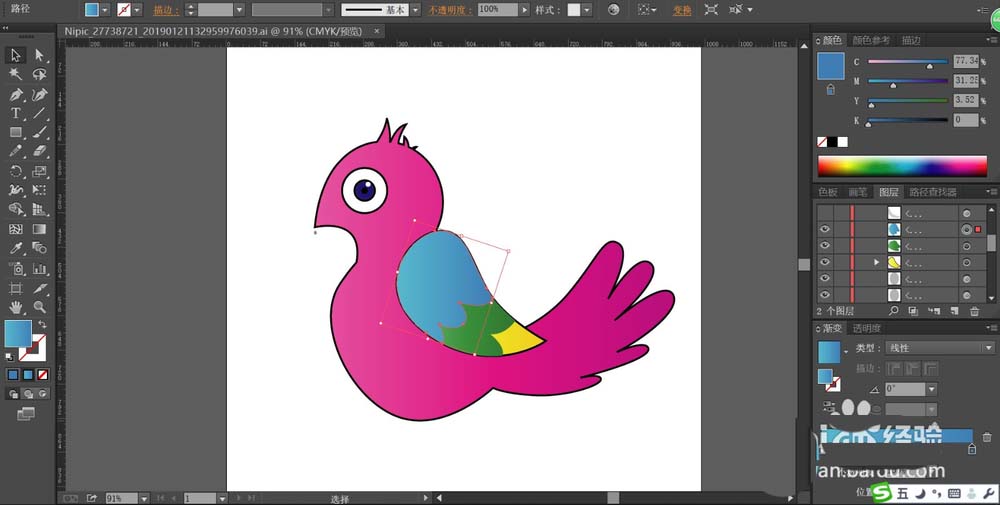Click the recolor artwork wheel icon in control bar
Image resolution: width=1000 pixels, height=505 pixels.
[614, 10]
